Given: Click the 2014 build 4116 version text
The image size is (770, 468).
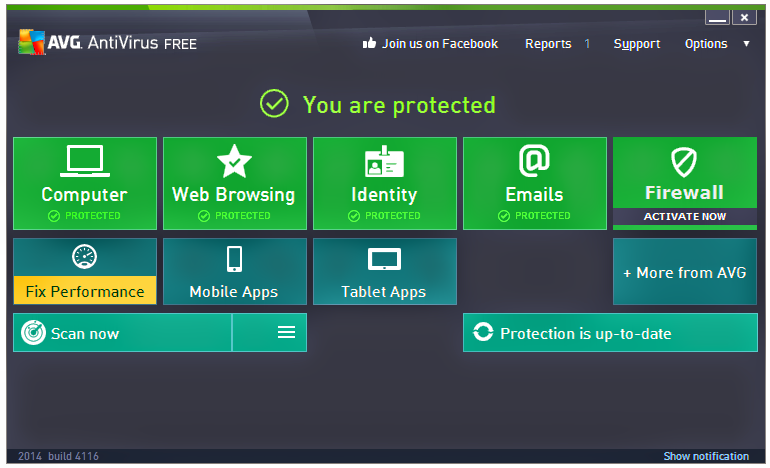Looking at the screenshot, I should pyautogui.click(x=58, y=456).
